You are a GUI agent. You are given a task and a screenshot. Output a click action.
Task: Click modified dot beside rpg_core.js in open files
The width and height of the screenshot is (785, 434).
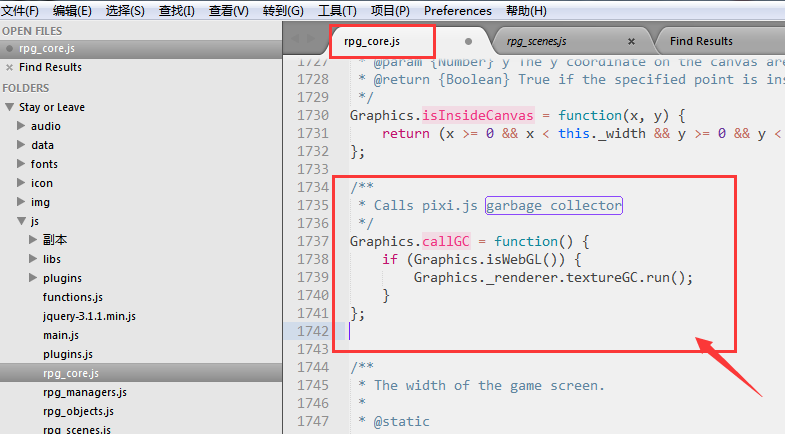click(x=9, y=49)
